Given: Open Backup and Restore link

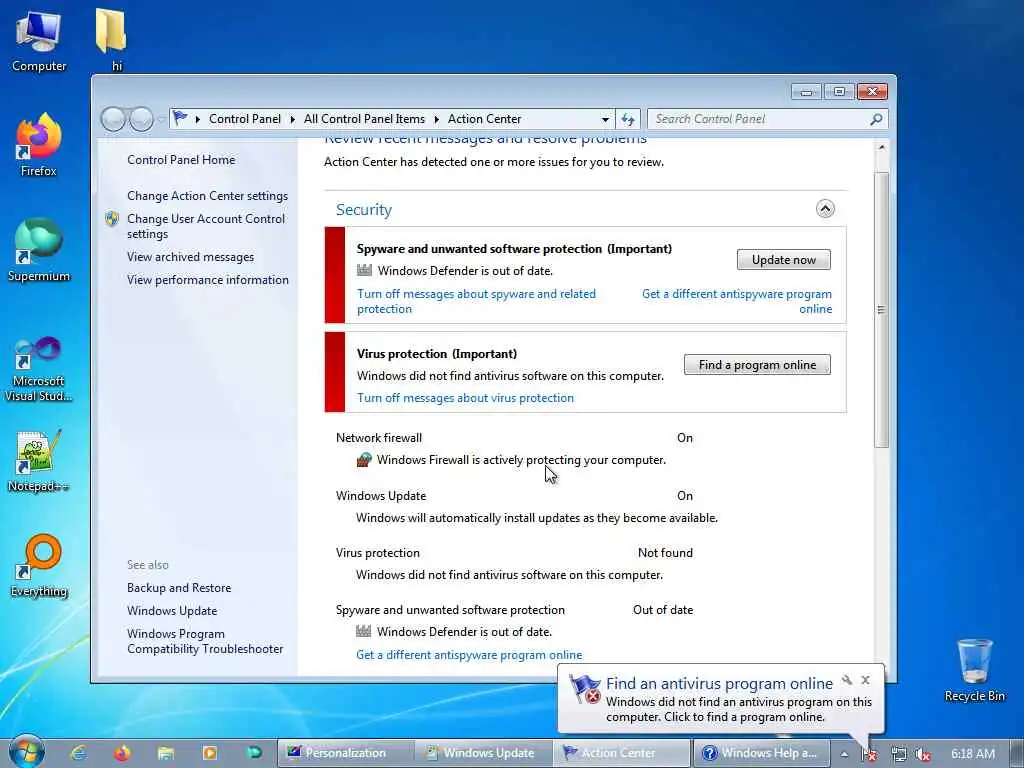Looking at the screenshot, I should pyautogui.click(x=179, y=588).
